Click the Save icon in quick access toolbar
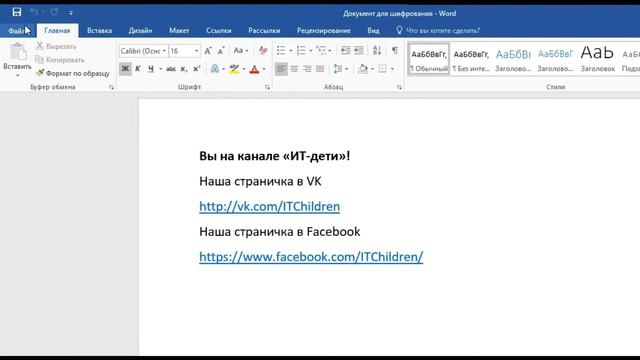The width and height of the screenshot is (640, 360). tap(17, 12)
